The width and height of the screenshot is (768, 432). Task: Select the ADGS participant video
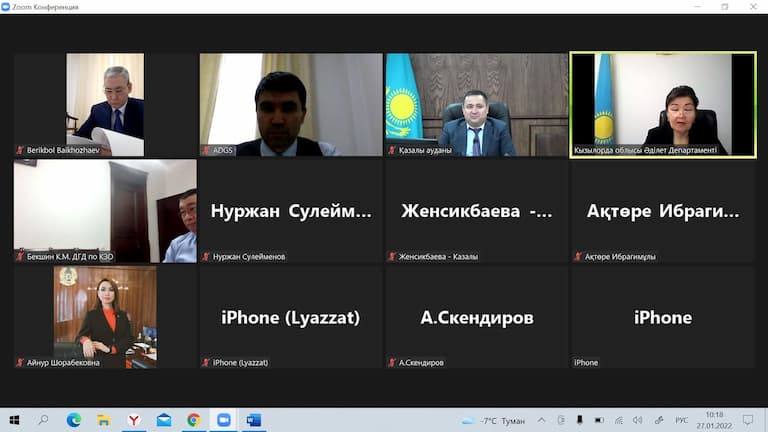(x=291, y=104)
